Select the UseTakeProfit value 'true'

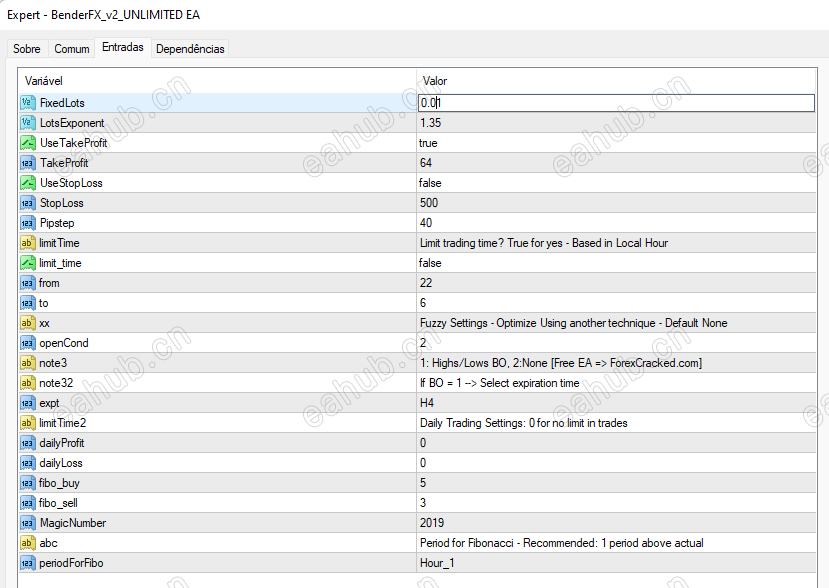(428, 143)
